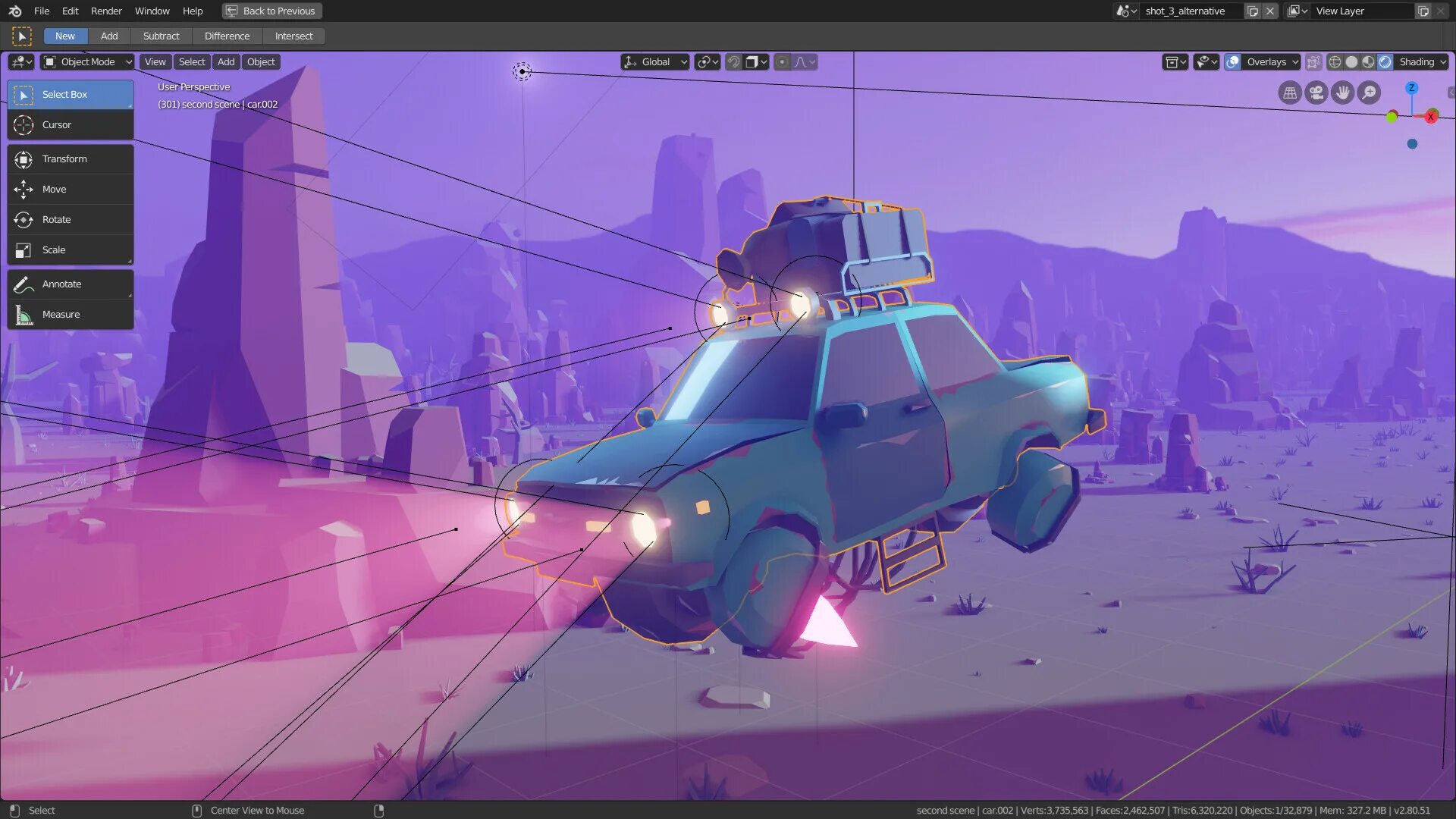Click the hand pan view button

(1343, 93)
